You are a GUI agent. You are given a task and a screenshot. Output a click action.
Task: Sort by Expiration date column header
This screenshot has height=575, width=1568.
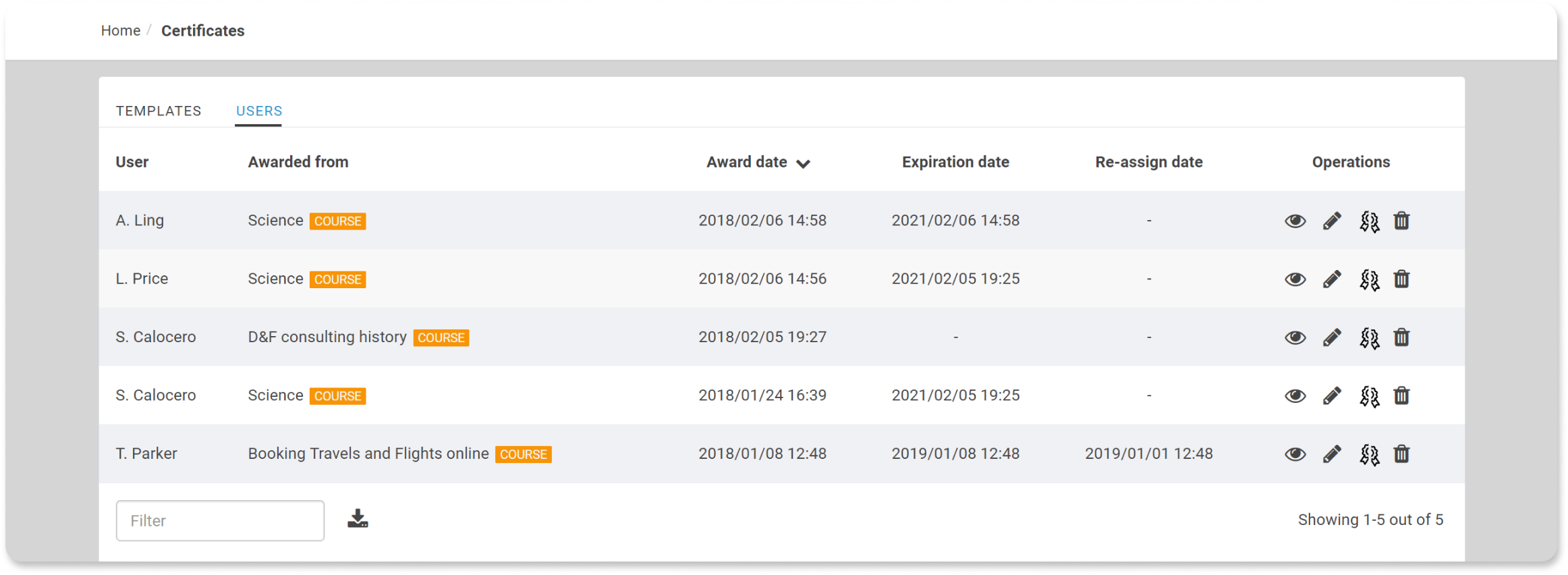coord(955,162)
